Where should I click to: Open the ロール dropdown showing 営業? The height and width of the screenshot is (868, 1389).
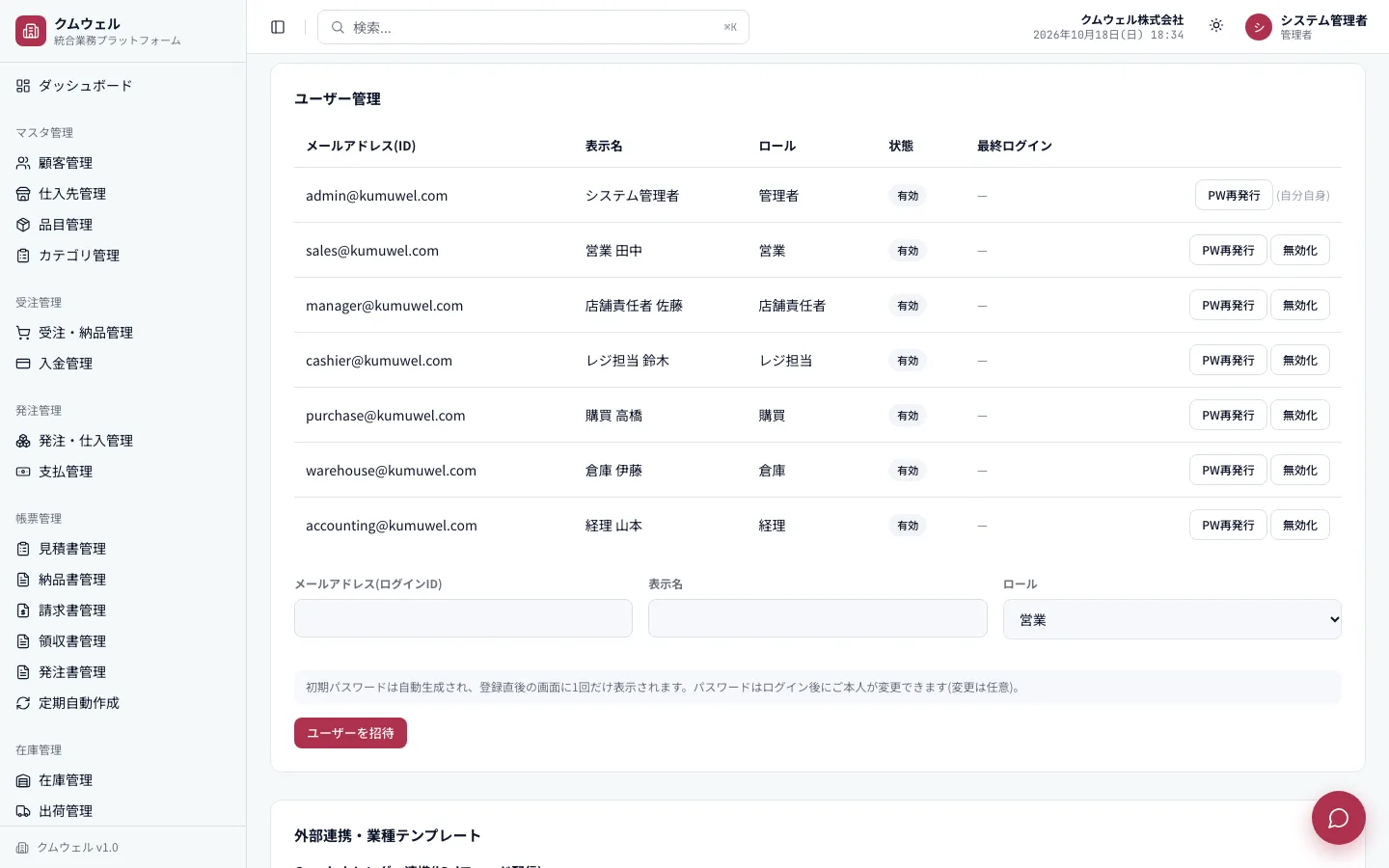pos(1172,619)
